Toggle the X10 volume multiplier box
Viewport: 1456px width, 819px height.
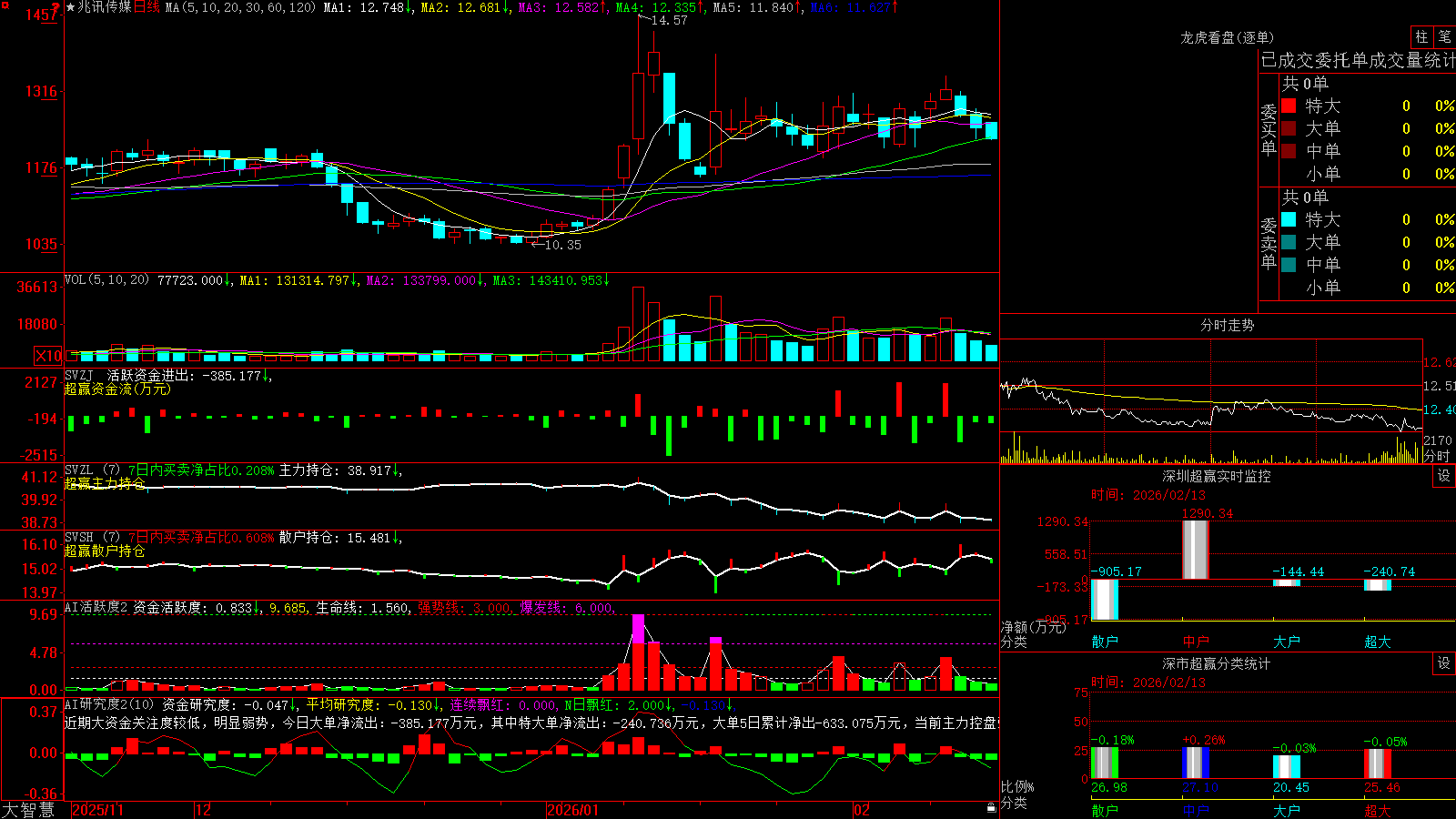[x=48, y=356]
